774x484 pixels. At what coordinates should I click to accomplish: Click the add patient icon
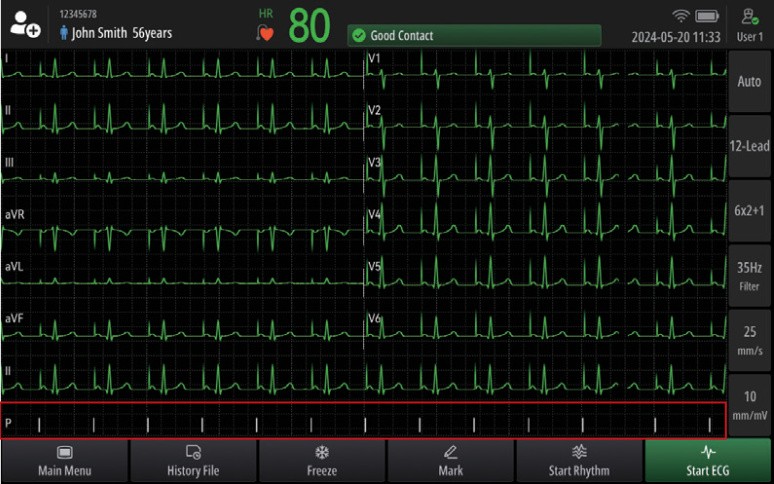coord(24,25)
